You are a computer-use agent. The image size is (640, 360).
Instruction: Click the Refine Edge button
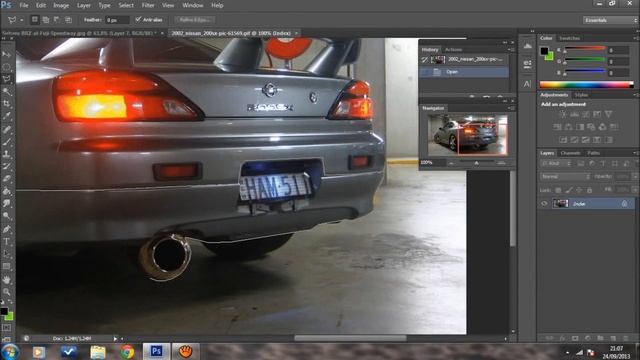pos(195,20)
